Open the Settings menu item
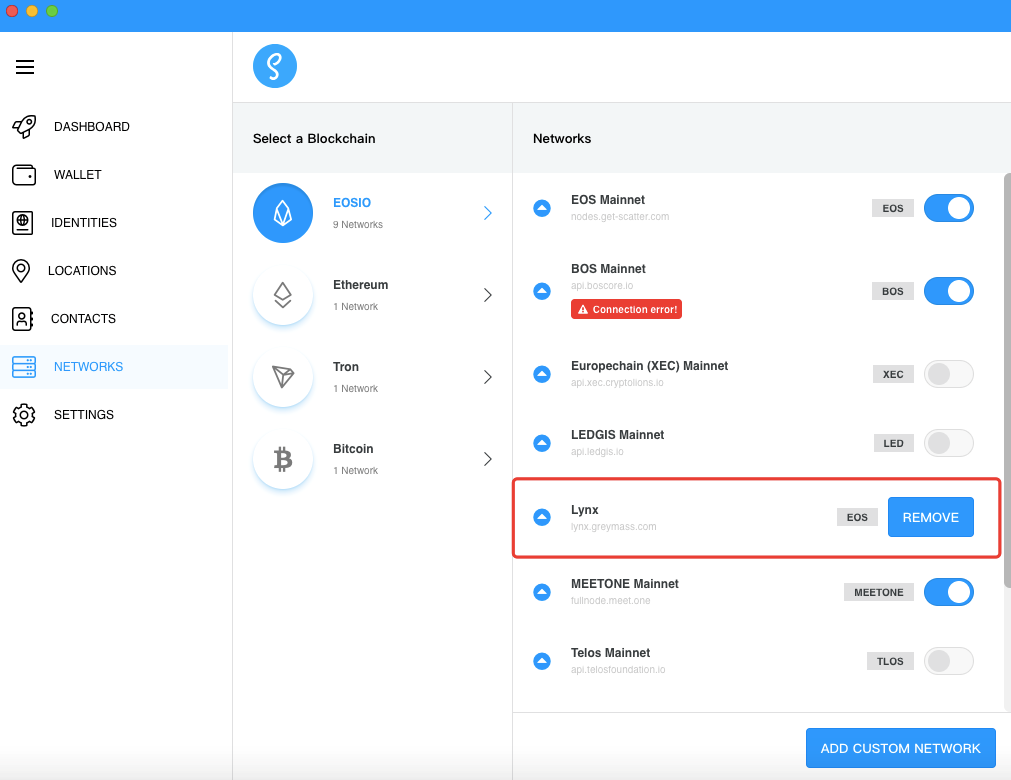This screenshot has width=1011, height=780. tap(113, 414)
